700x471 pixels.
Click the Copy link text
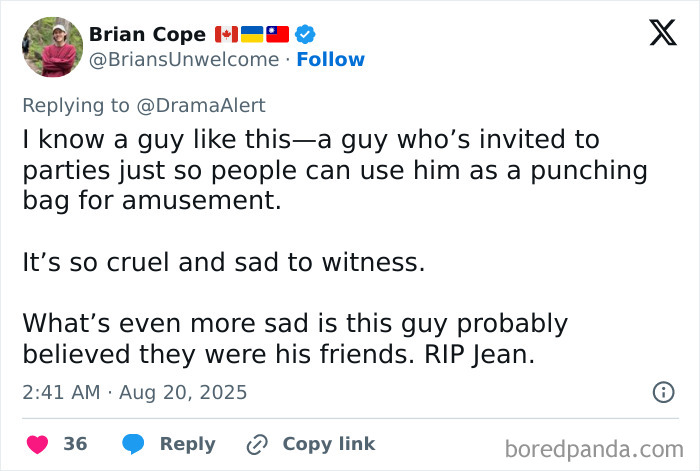(328, 444)
